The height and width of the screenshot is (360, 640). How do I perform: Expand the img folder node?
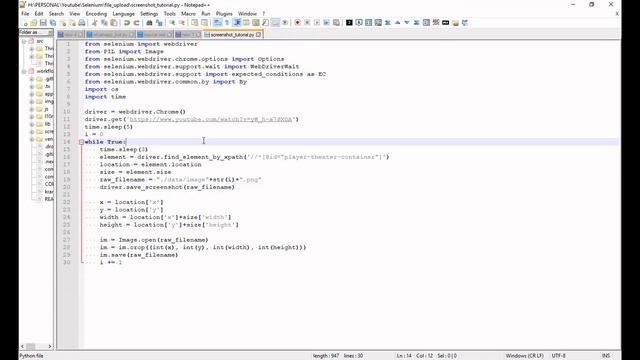(x=31, y=102)
